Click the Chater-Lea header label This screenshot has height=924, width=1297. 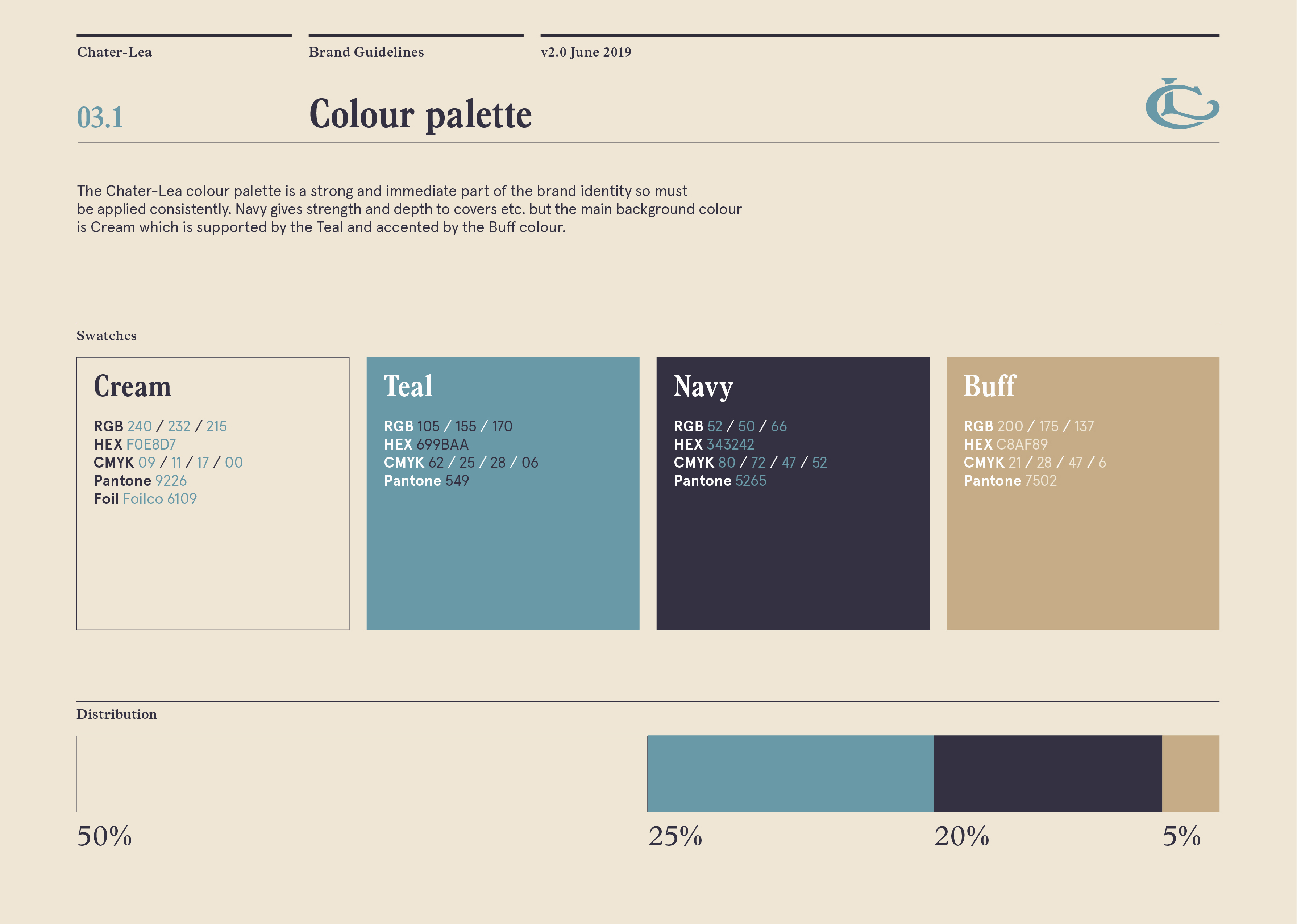(115, 53)
